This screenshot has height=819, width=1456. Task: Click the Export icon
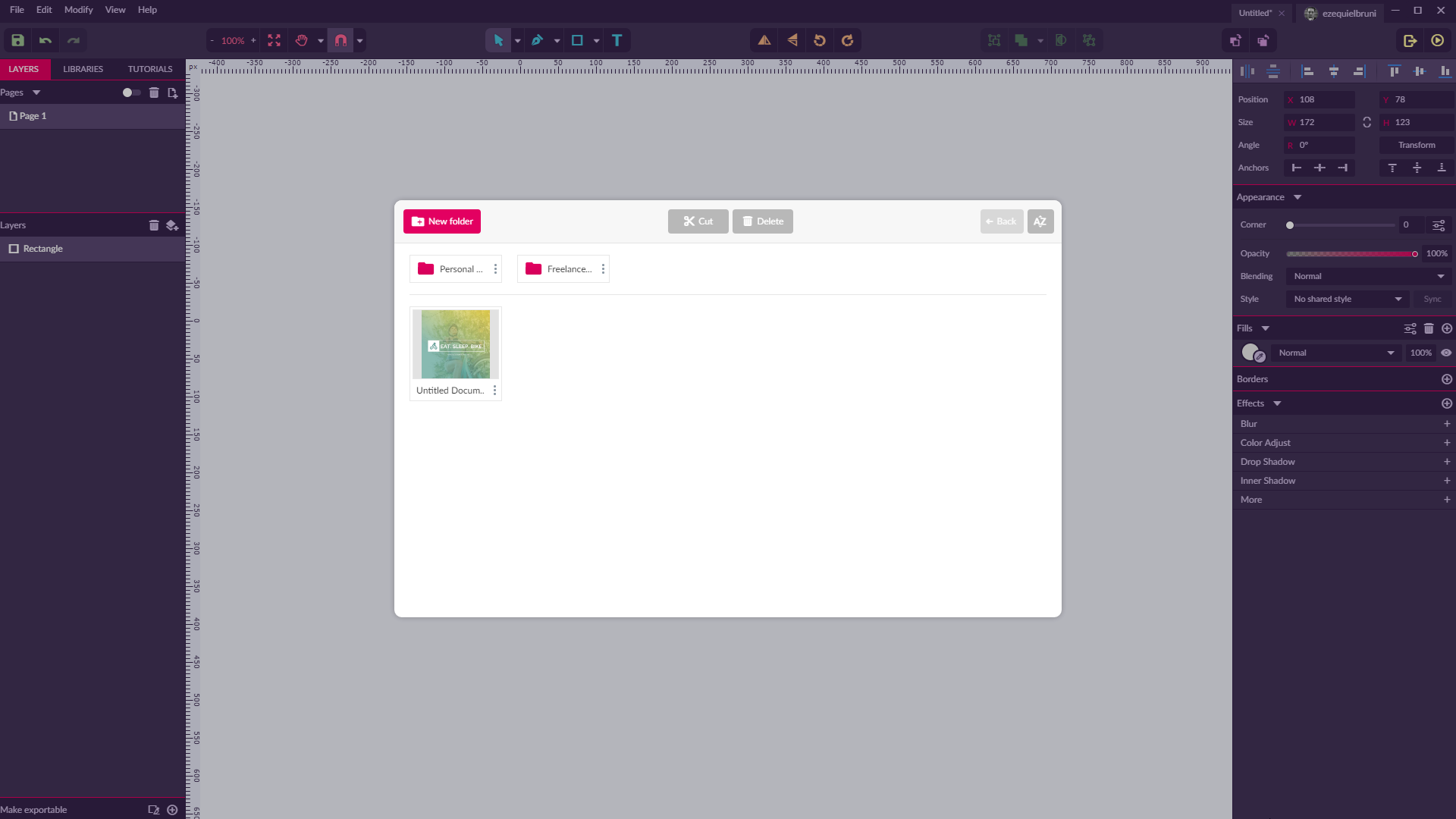tap(1410, 40)
